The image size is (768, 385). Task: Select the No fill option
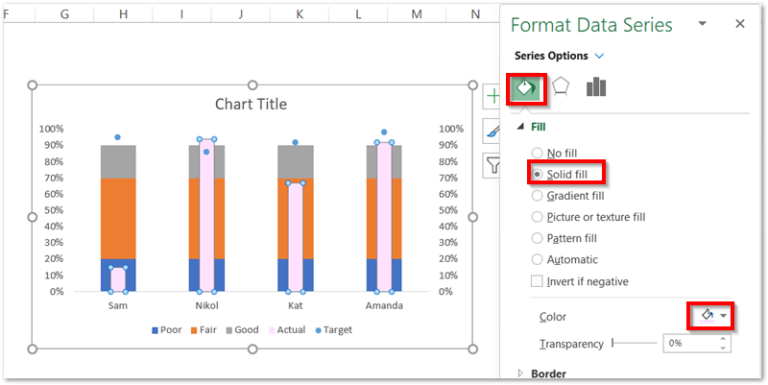pyautogui.click(x=554, y=153)
